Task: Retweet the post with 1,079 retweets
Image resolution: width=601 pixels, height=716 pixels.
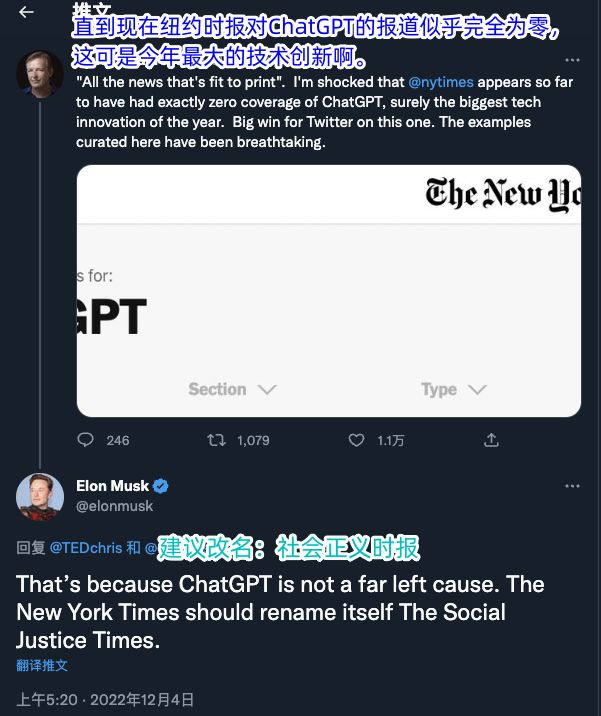Action: [216, 440]
